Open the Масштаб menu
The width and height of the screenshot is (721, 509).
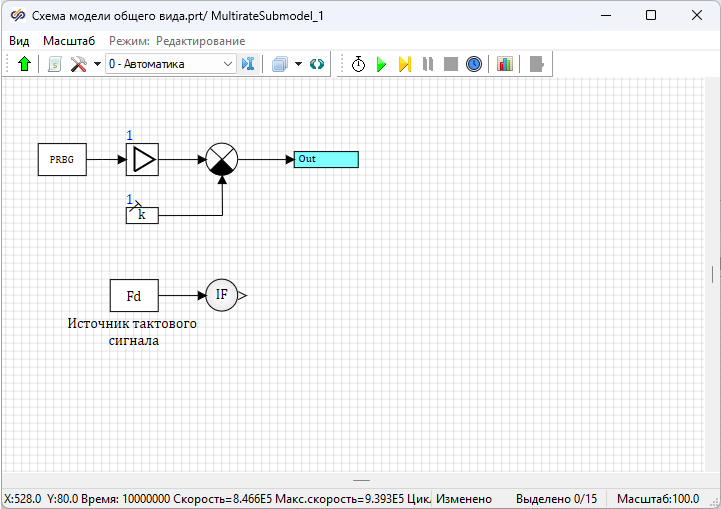click(69, 41)
